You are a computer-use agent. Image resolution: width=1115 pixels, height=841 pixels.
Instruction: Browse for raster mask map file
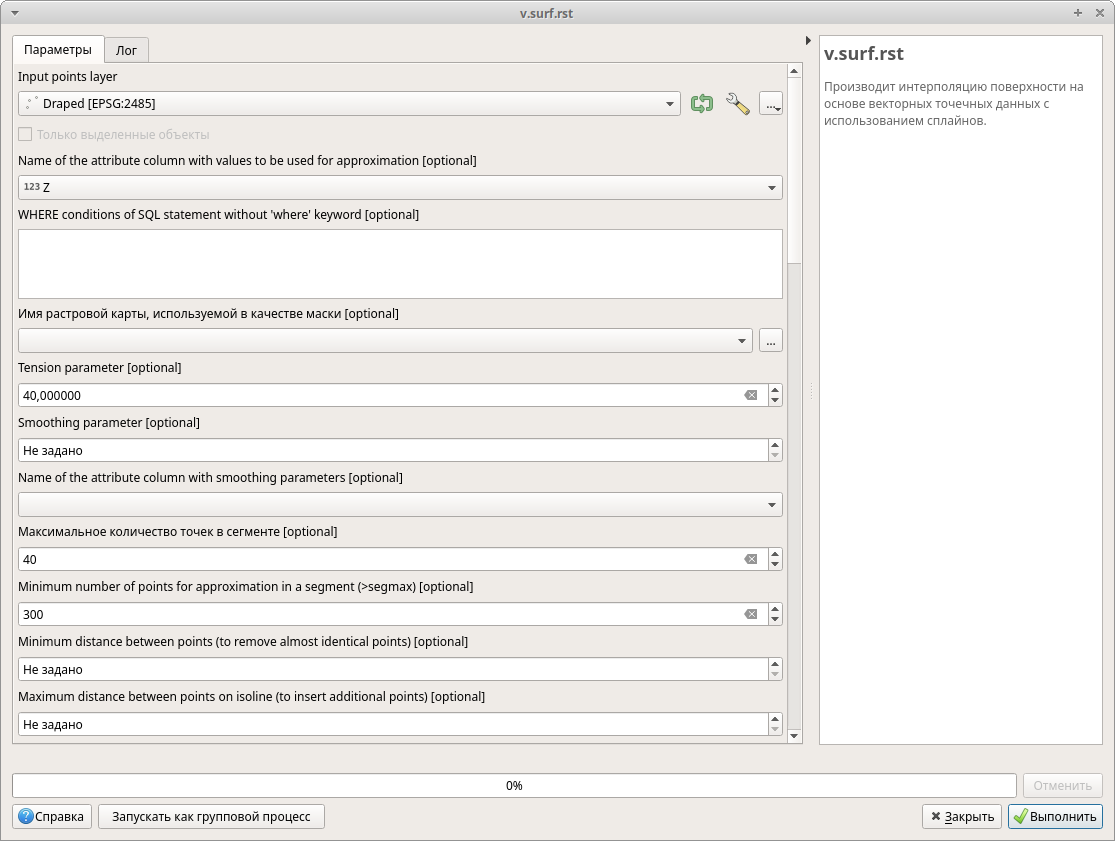tap(770, 341)
